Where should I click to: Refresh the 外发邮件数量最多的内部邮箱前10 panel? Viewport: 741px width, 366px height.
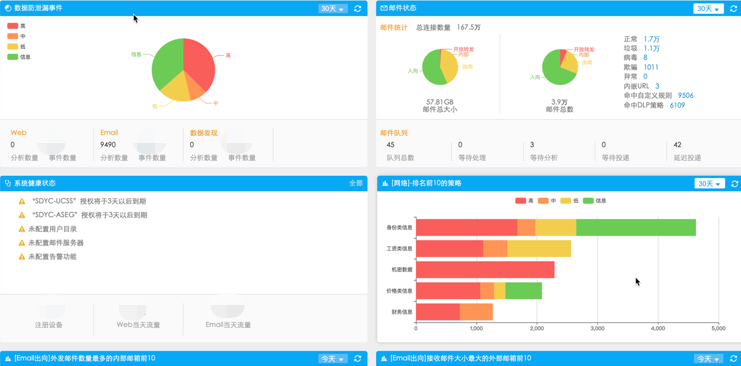(358, 358)
